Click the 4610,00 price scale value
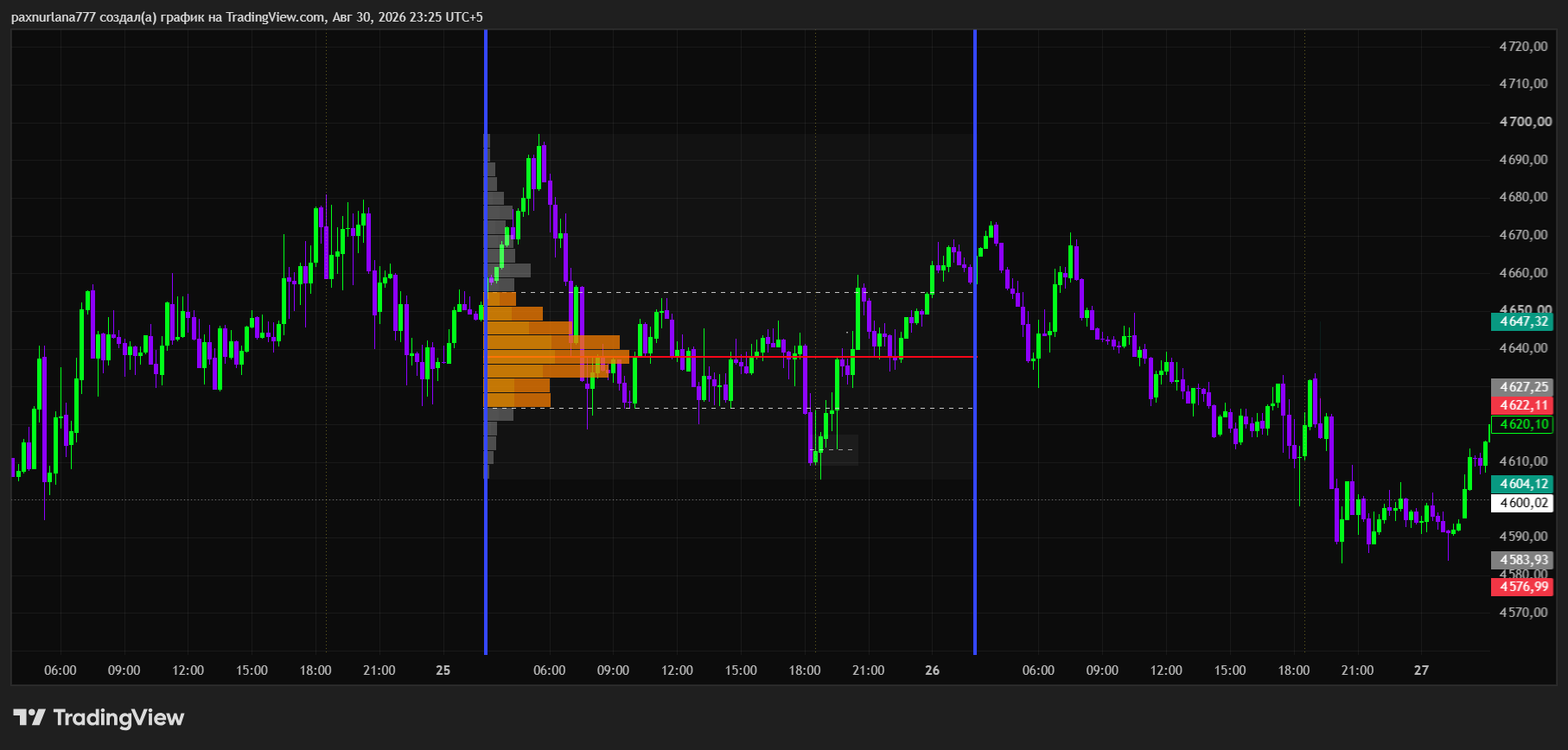The height and width of the screenshot is (750, 1568). 1523,461
